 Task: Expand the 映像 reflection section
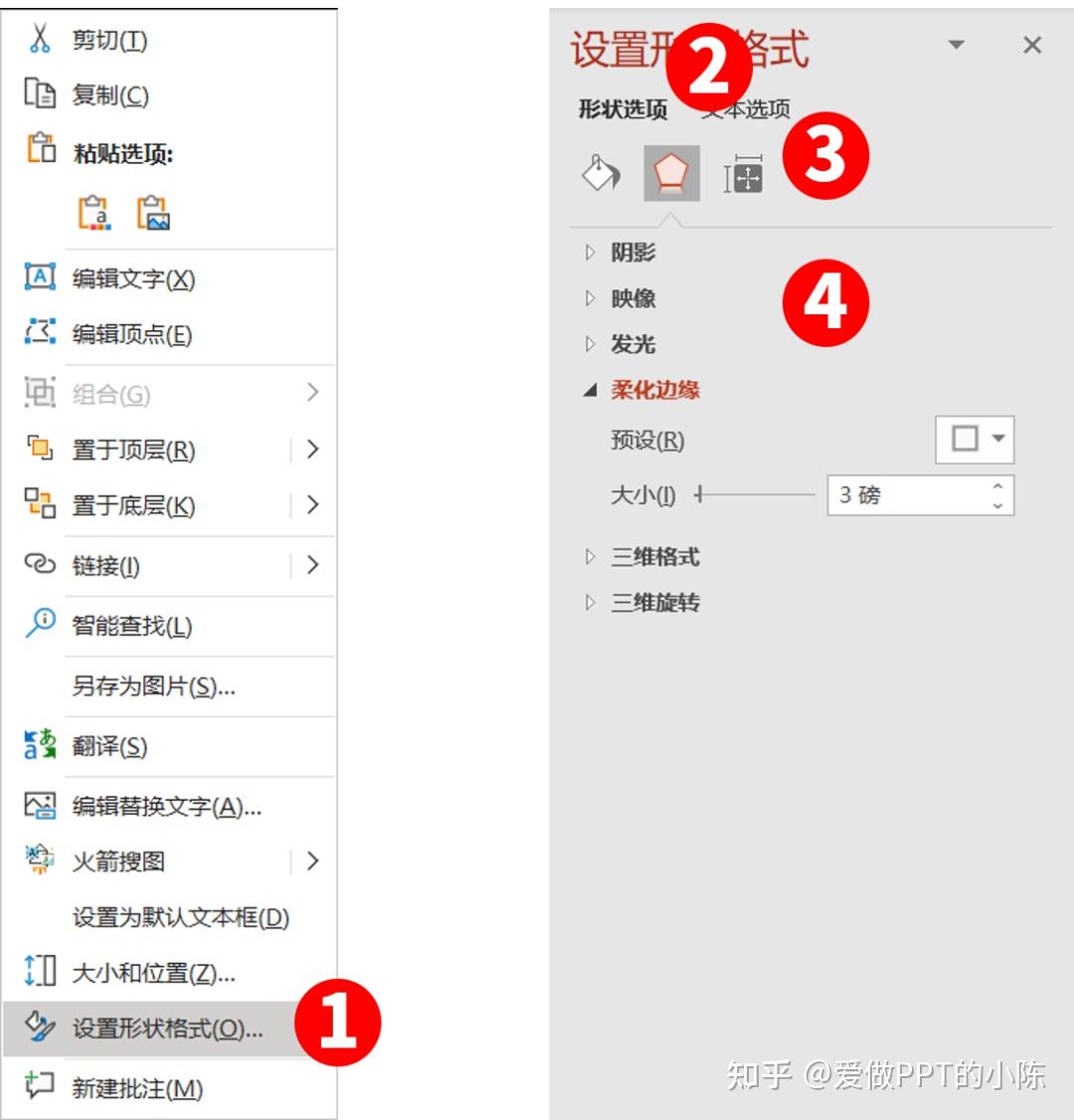621,297
